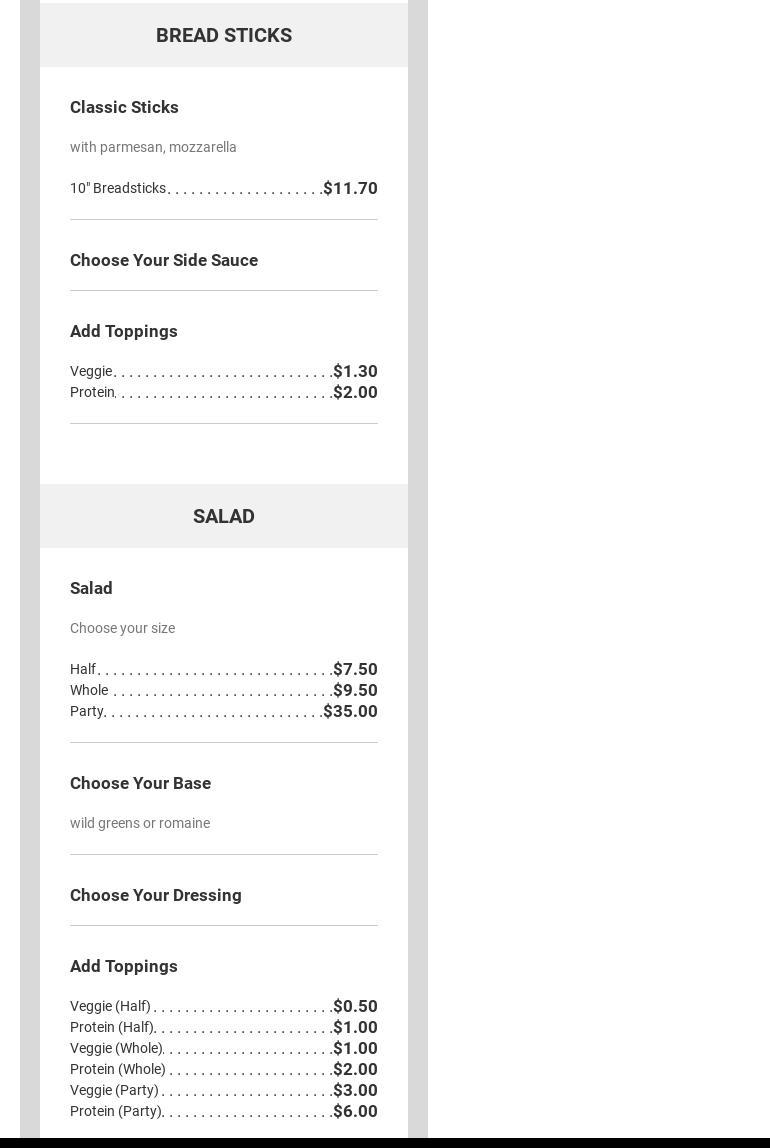Click the BREAD STICKS section header
Viewport: 770px width, 1148px height.
point(224,35)
